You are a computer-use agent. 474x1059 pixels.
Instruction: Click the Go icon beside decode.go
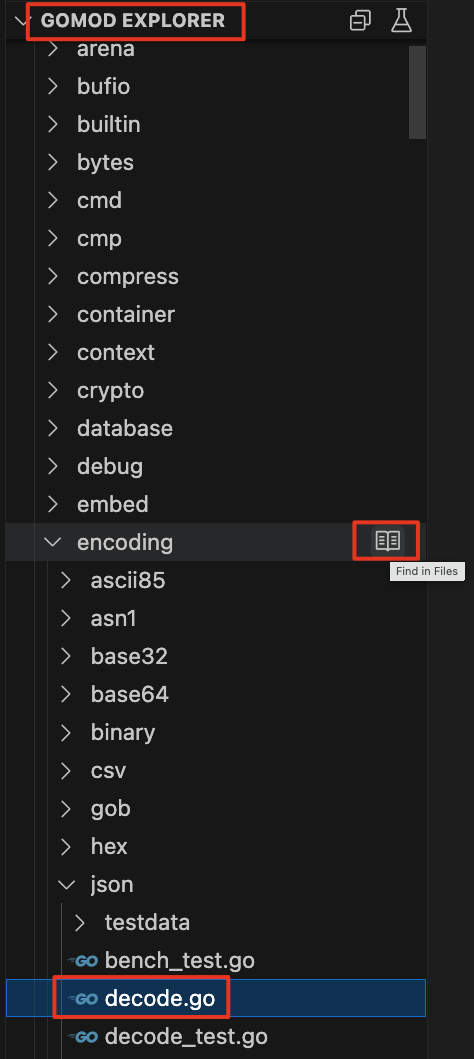pos(83,998)
